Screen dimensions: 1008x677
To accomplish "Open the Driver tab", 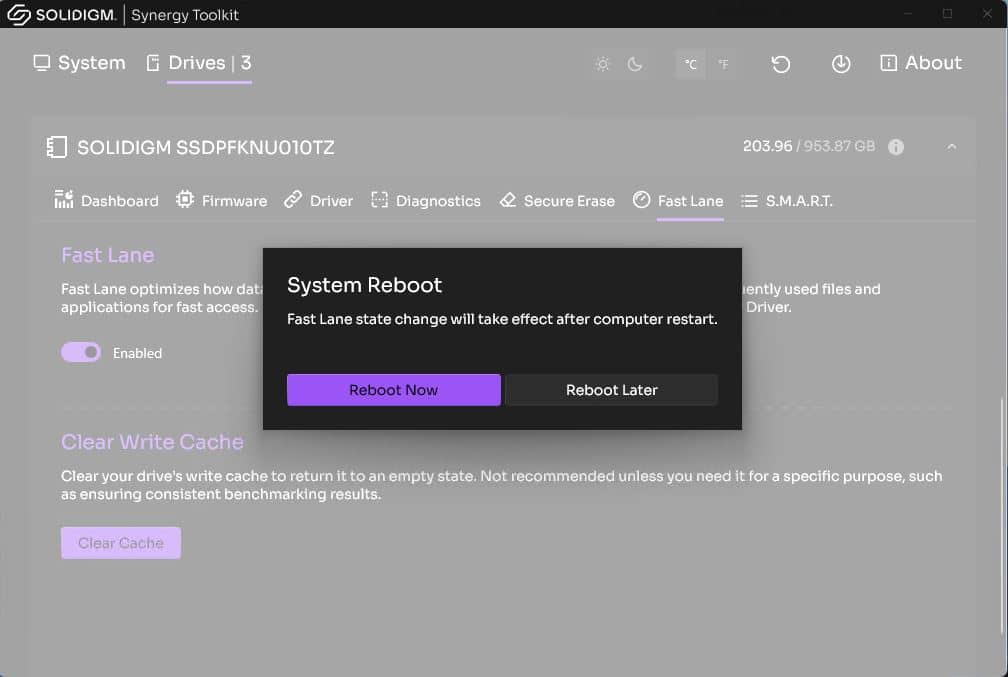I will [319, 201].
